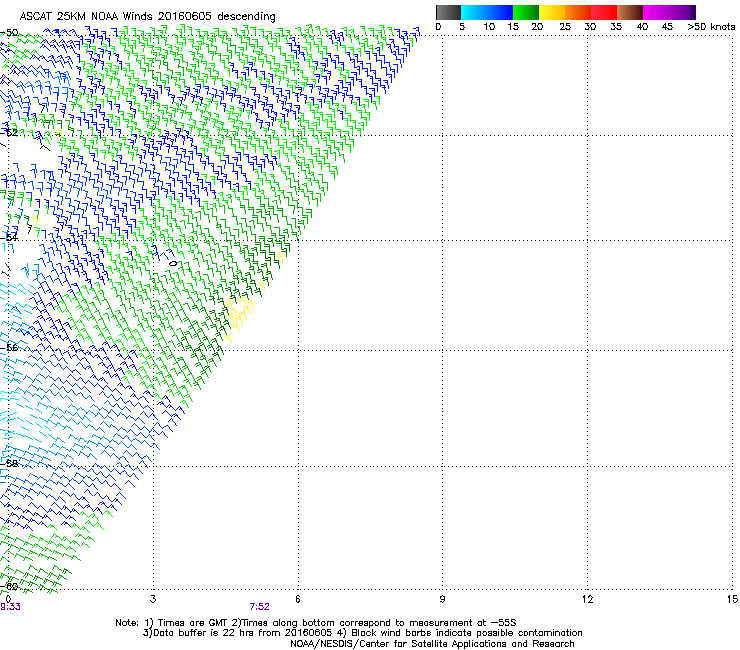Click the dark purple 45-50 knots swatch
Screen dimensions: 740x650
pyautogui.click(x=682, y=12)
